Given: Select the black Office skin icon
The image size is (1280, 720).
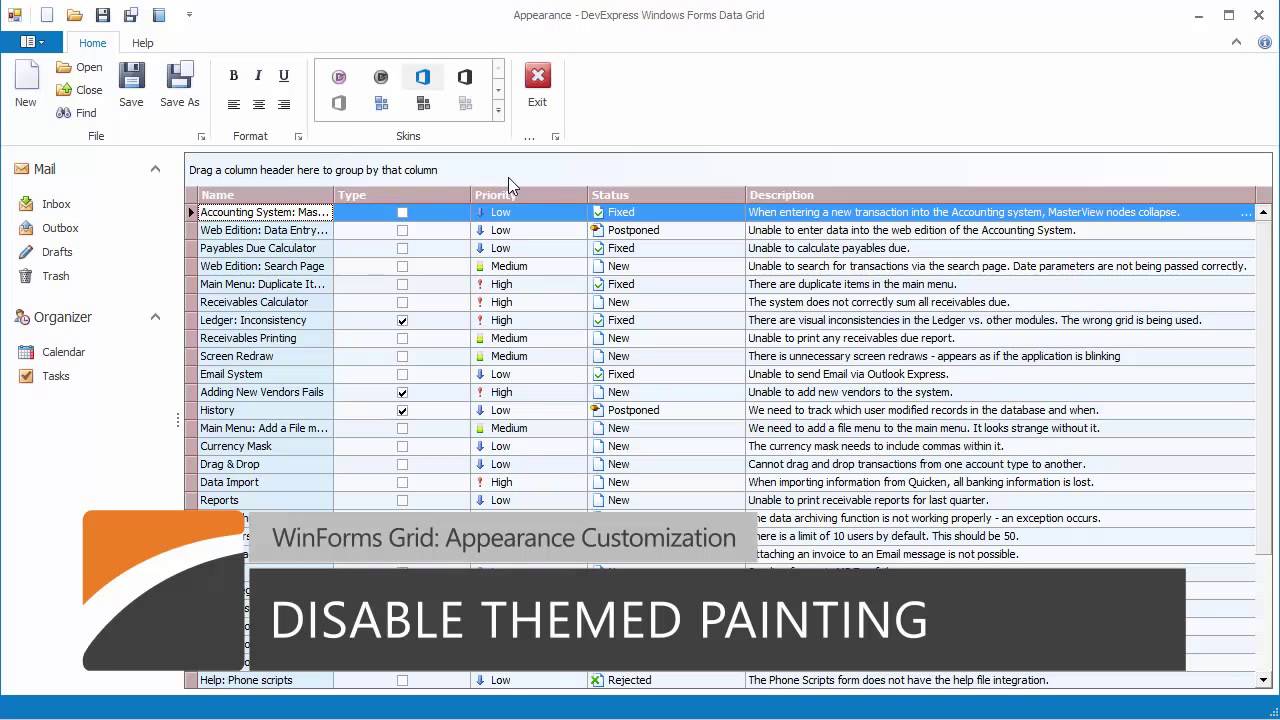Looking at the screenshot, I should click(465, 77).
